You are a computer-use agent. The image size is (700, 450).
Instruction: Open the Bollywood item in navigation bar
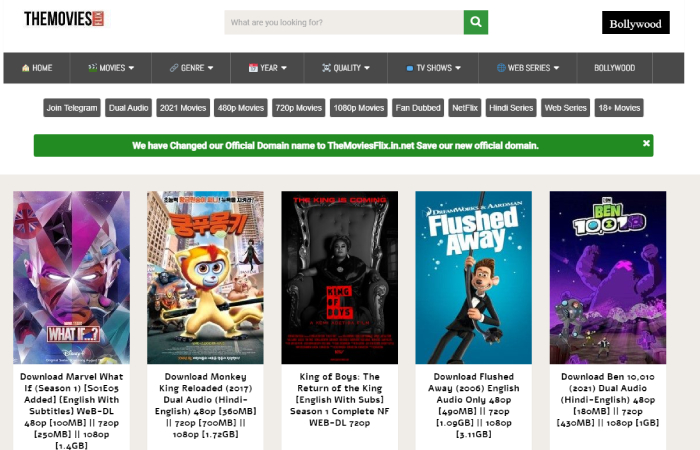pyautogui.click(x=614, y=68)
